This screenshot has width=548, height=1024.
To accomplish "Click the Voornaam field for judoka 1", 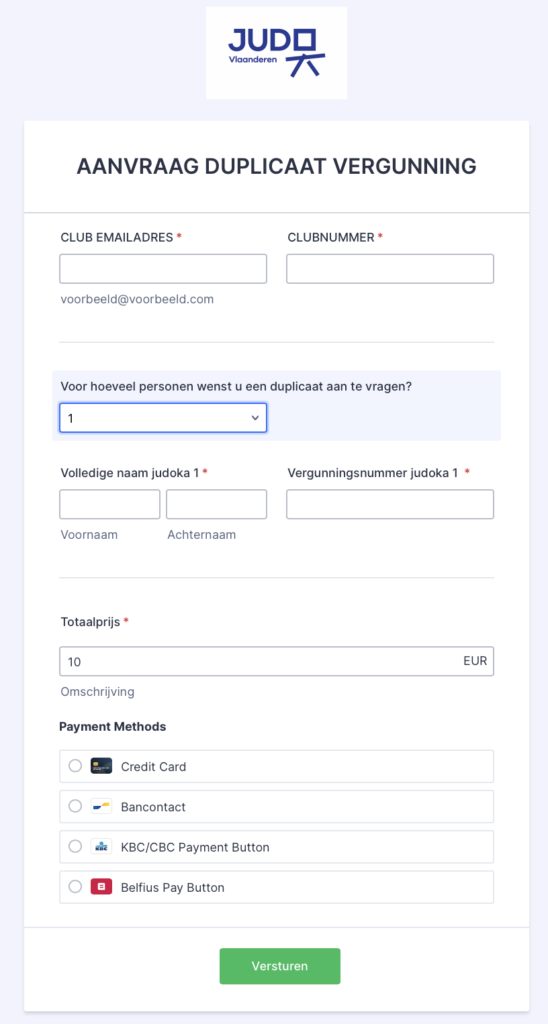I will tap(110, 504).
